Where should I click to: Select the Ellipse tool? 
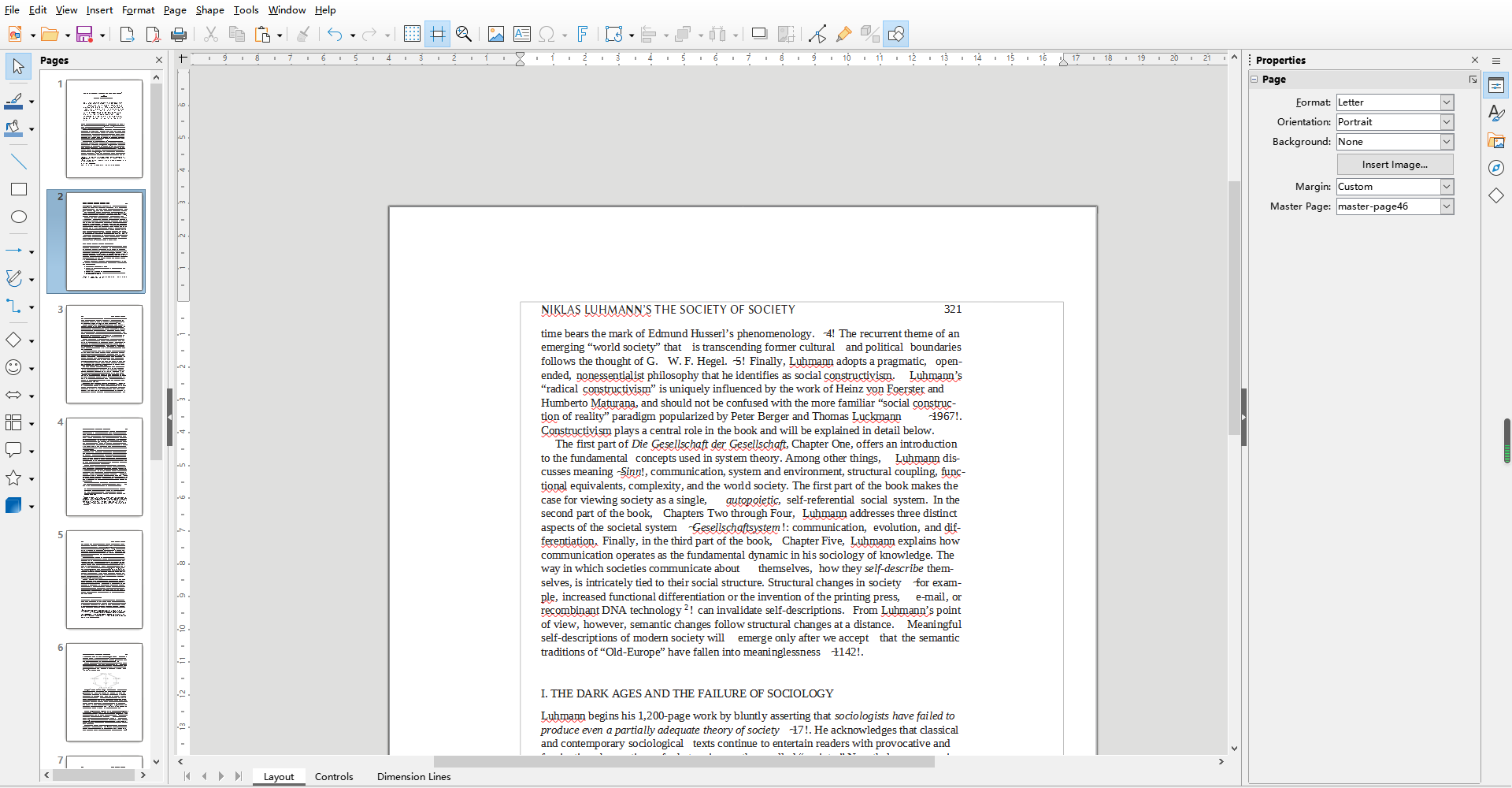[x=19, y=217]
